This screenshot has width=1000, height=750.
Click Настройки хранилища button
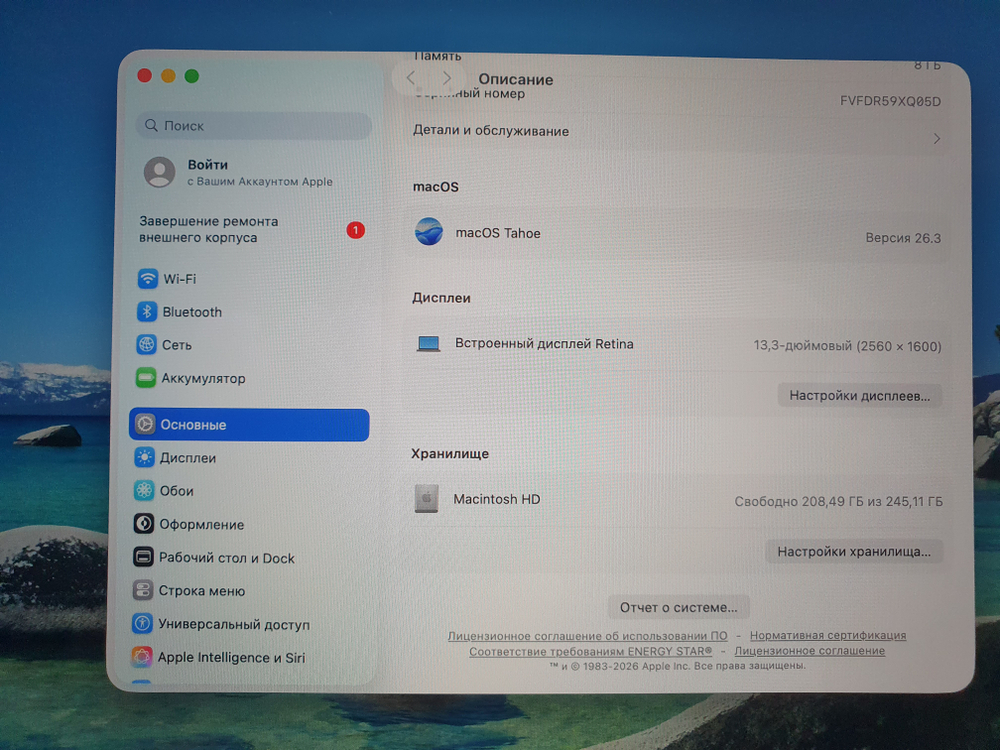pyautogui.click(x=853, y=552)
